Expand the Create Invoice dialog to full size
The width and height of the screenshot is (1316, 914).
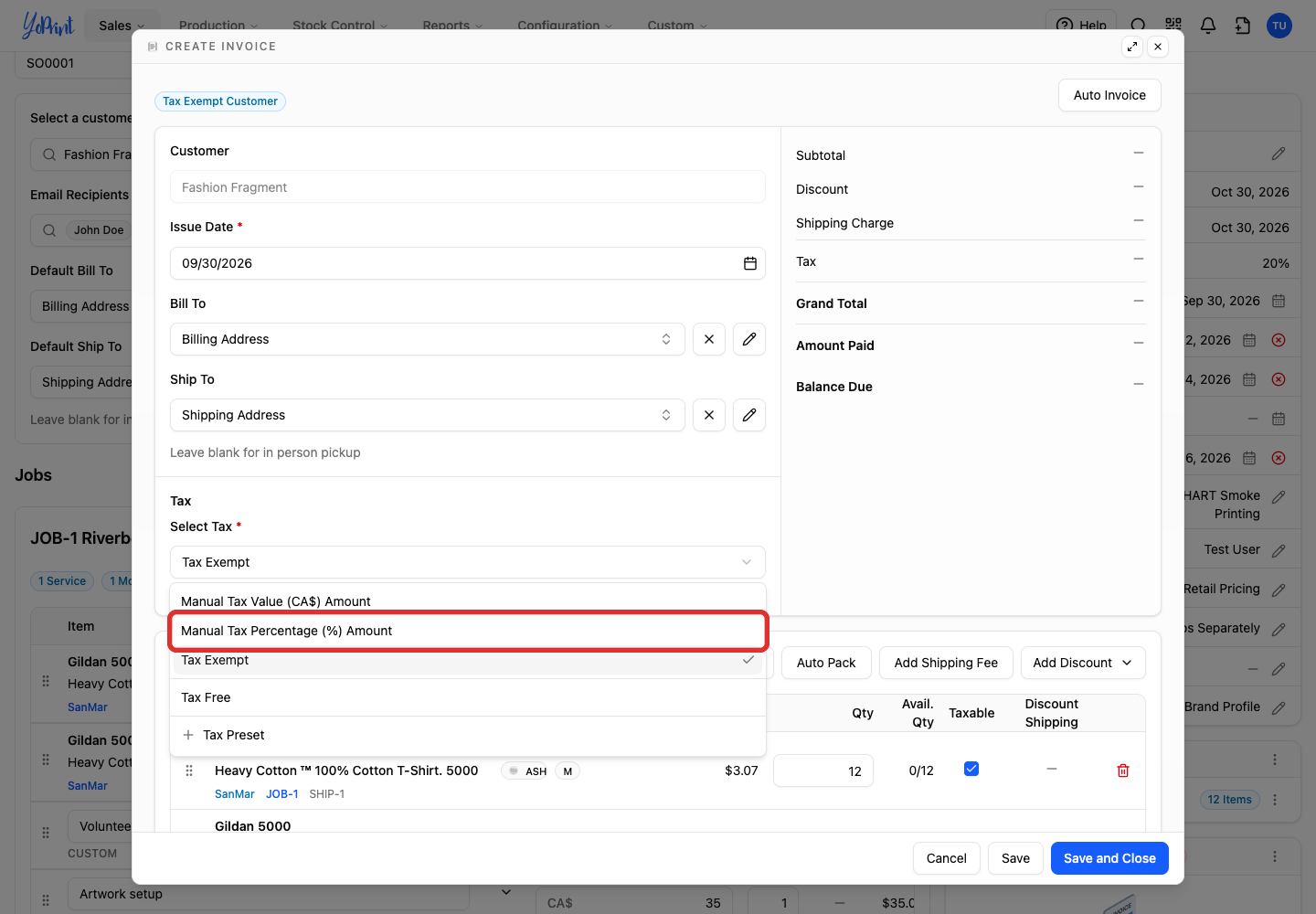[1132, 47]
